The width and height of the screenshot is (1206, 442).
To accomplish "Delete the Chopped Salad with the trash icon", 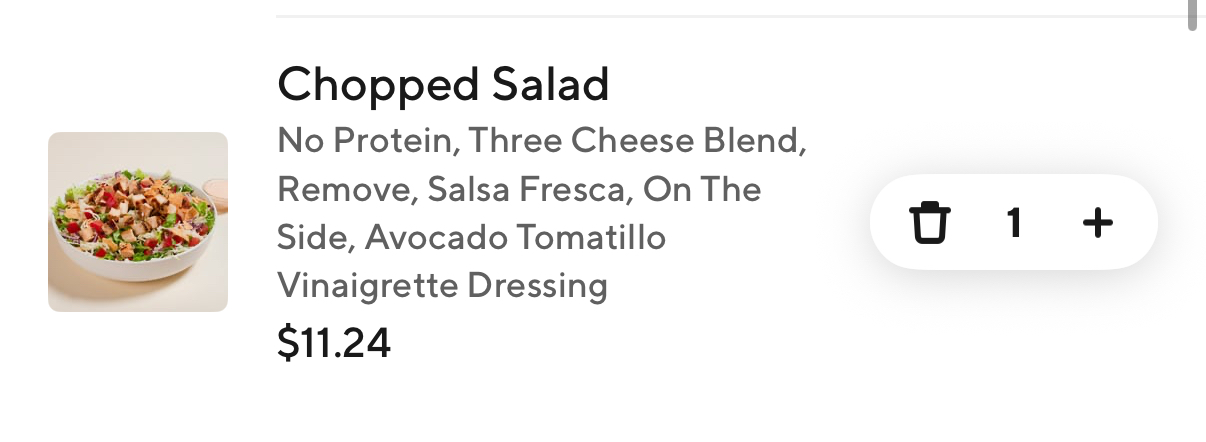I will (x=929, y=222).
